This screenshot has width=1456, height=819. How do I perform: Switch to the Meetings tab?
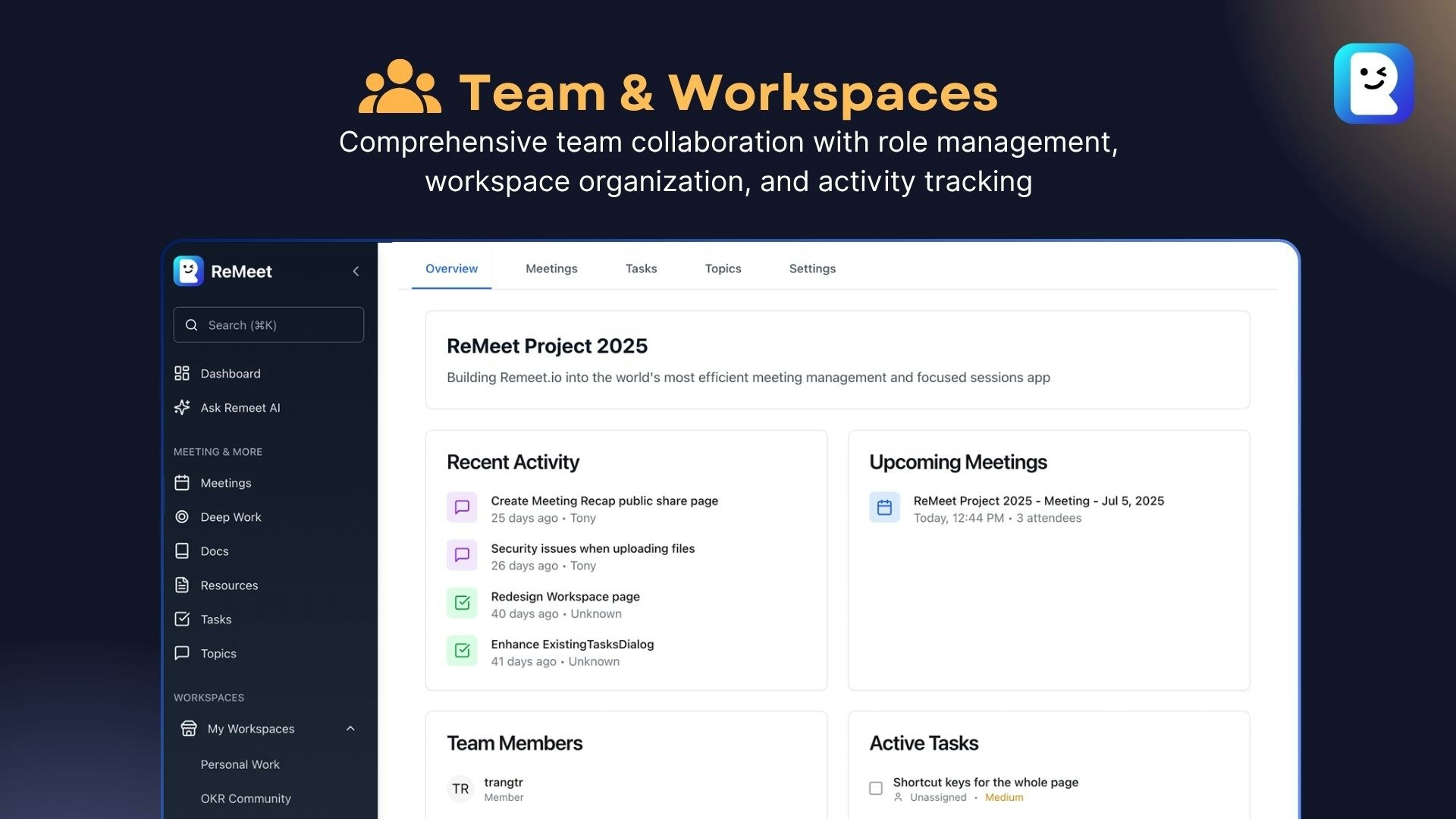point(551,268)
